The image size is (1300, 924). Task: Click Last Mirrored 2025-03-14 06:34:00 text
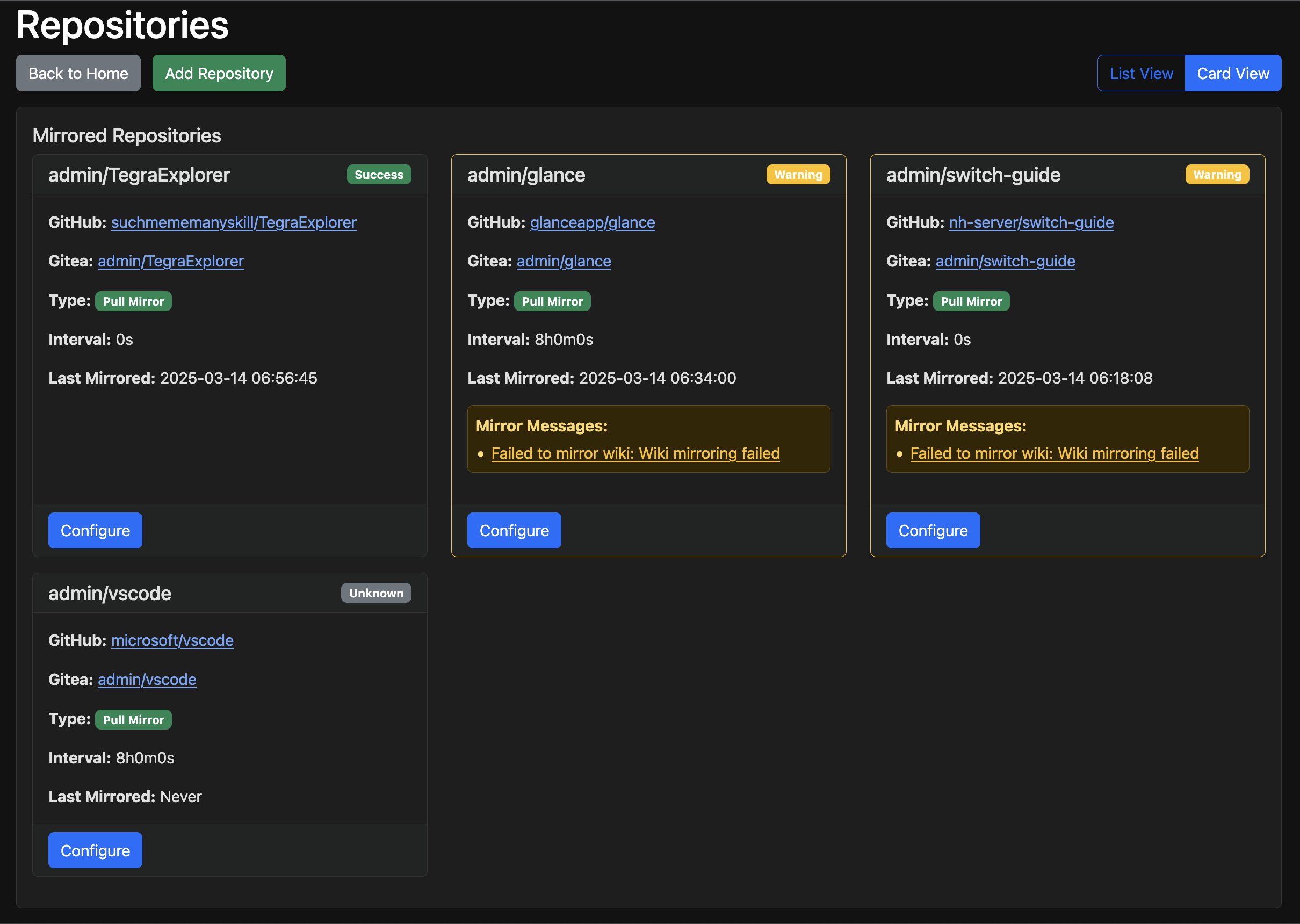pyautogui.click(x=601, y=378)
